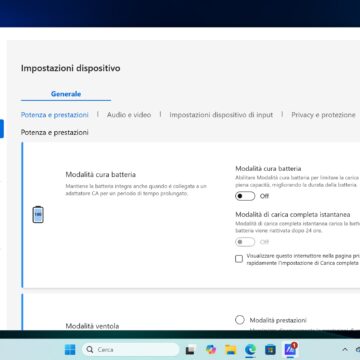Jump to Potenza e prestazioni section link
Viewport: 360px width, 360px height.
55,115
